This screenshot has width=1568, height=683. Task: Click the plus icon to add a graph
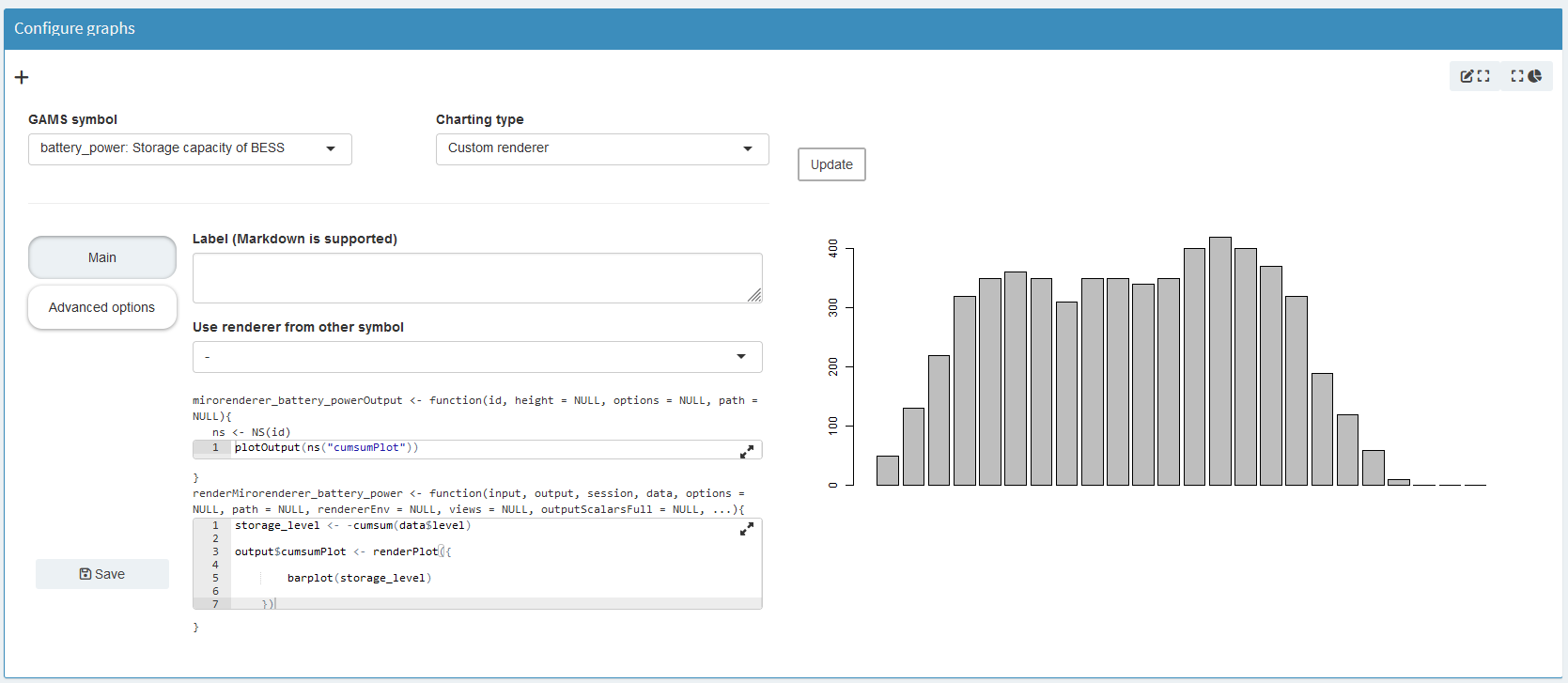[x=22, y=77]
